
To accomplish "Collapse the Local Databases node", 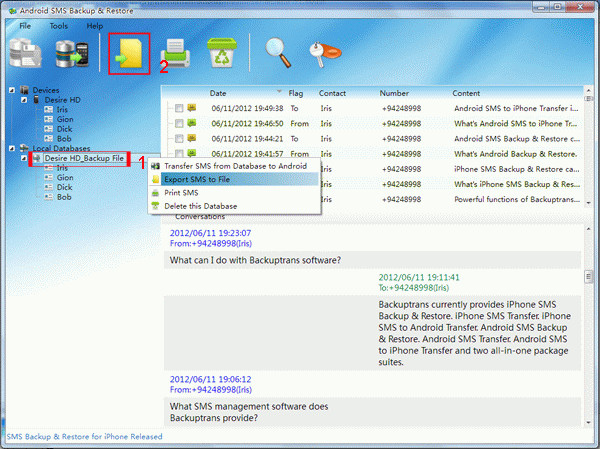I will click(x=12, y=149).
